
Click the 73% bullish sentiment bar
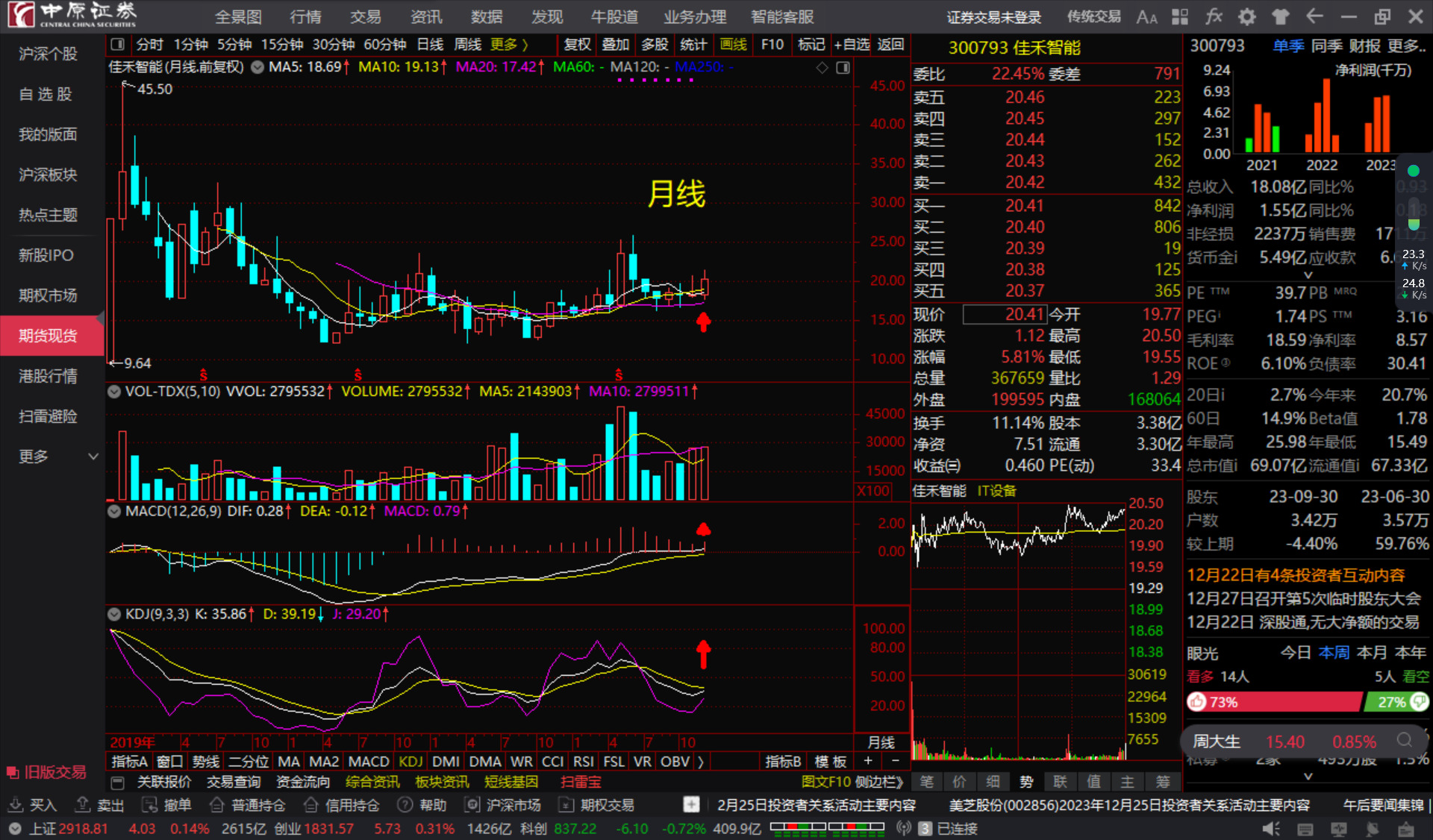pyautogui.click(x=1273, y=702)
